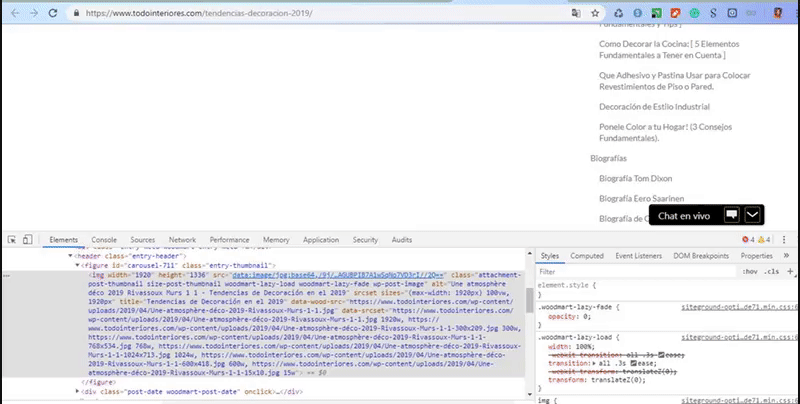This screenshot has width=800, height=404.
Task: Open the Performance tab
Action: pos(230,240)
